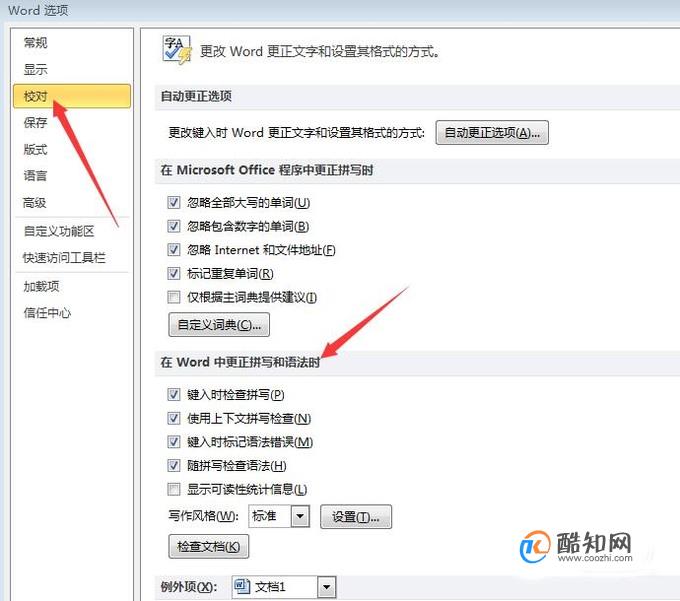The image size is (680, 601).
Task: Disable 键入时检查拼写 checkbox
Action: (173, 394)
